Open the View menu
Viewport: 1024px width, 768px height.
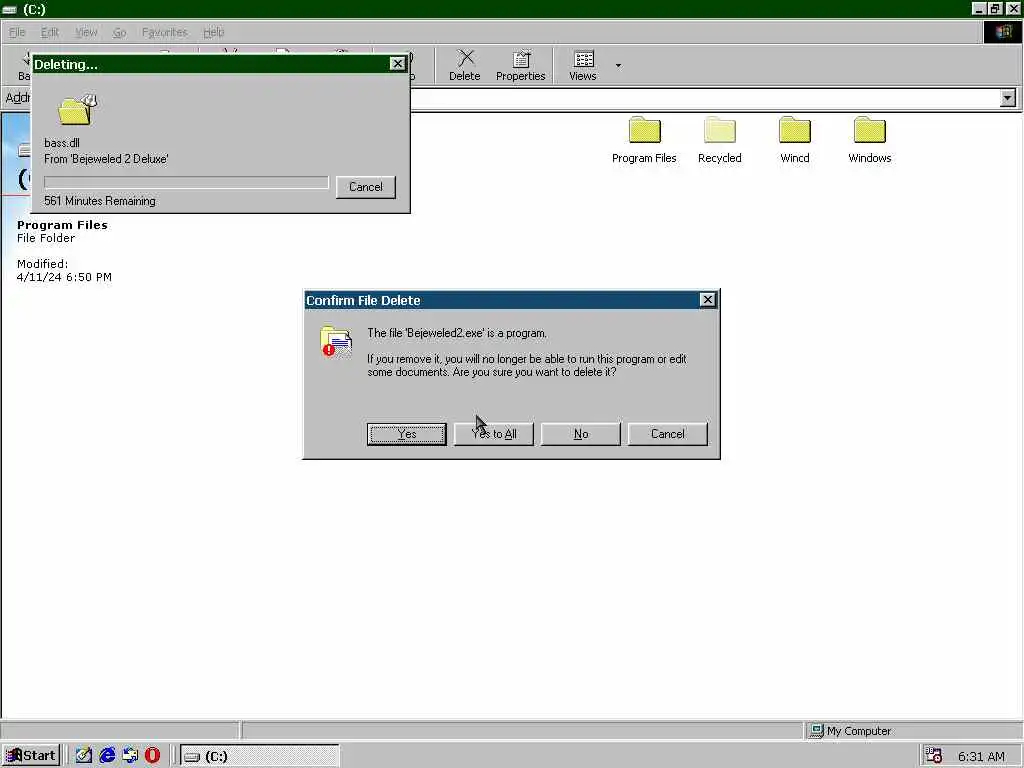pyautogui.click(x=86, y=32)
